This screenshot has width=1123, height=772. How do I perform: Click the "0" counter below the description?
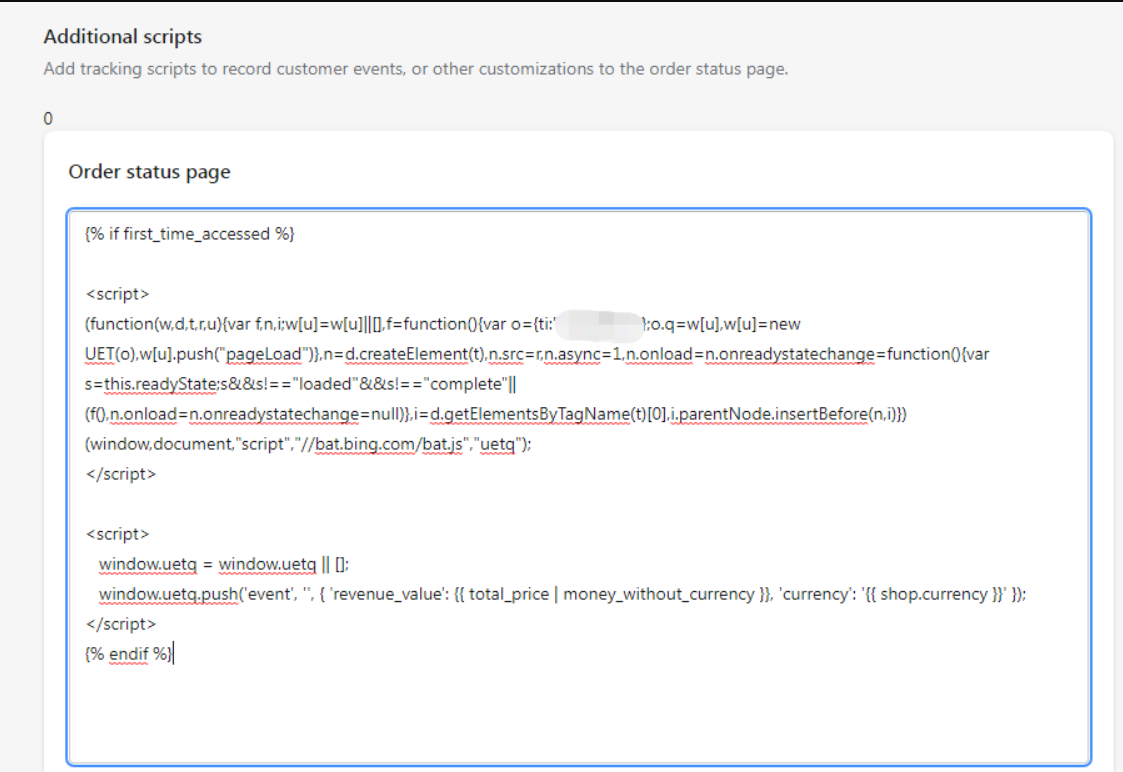[48, 118]
